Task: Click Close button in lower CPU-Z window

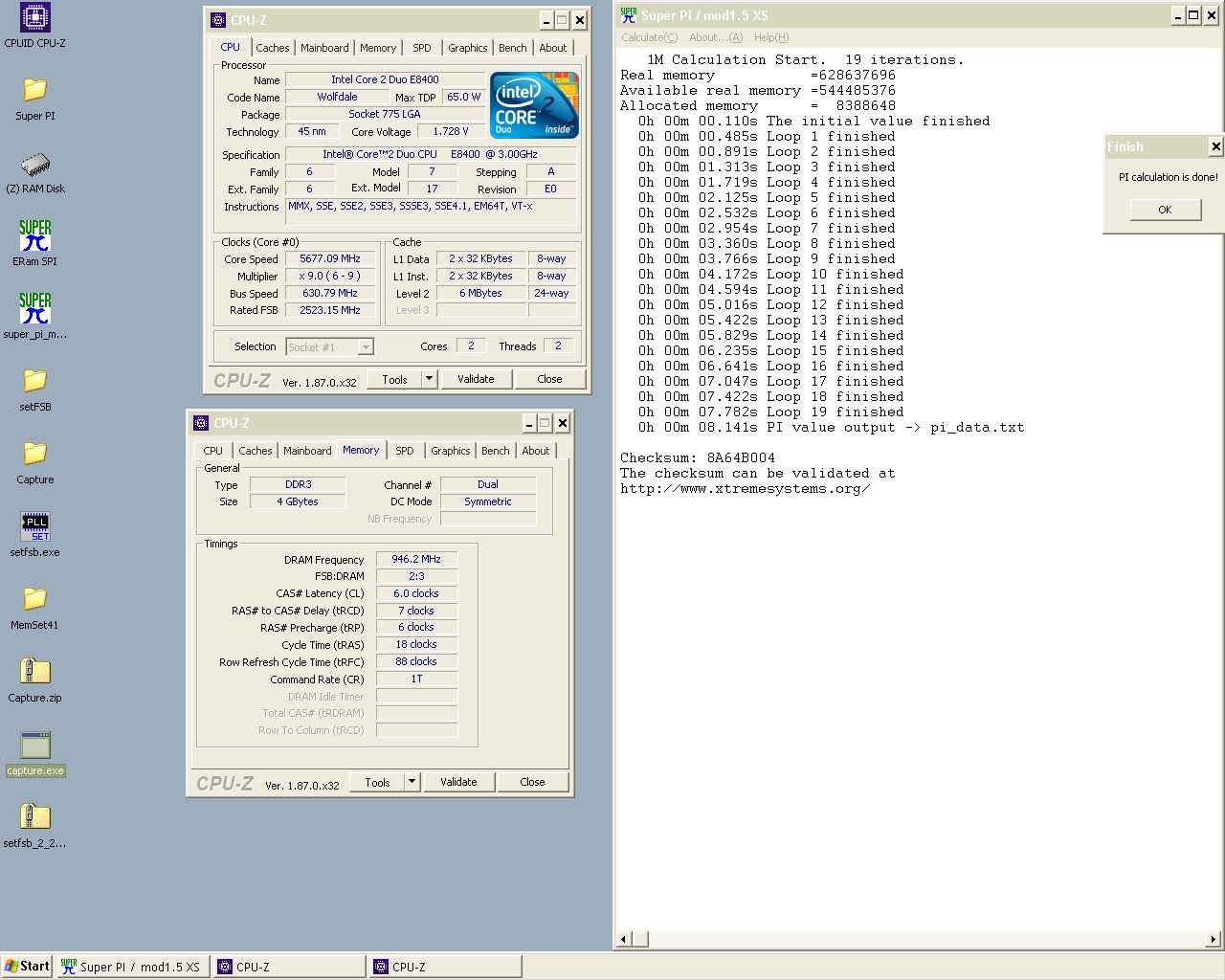Action: coord(532,783)
